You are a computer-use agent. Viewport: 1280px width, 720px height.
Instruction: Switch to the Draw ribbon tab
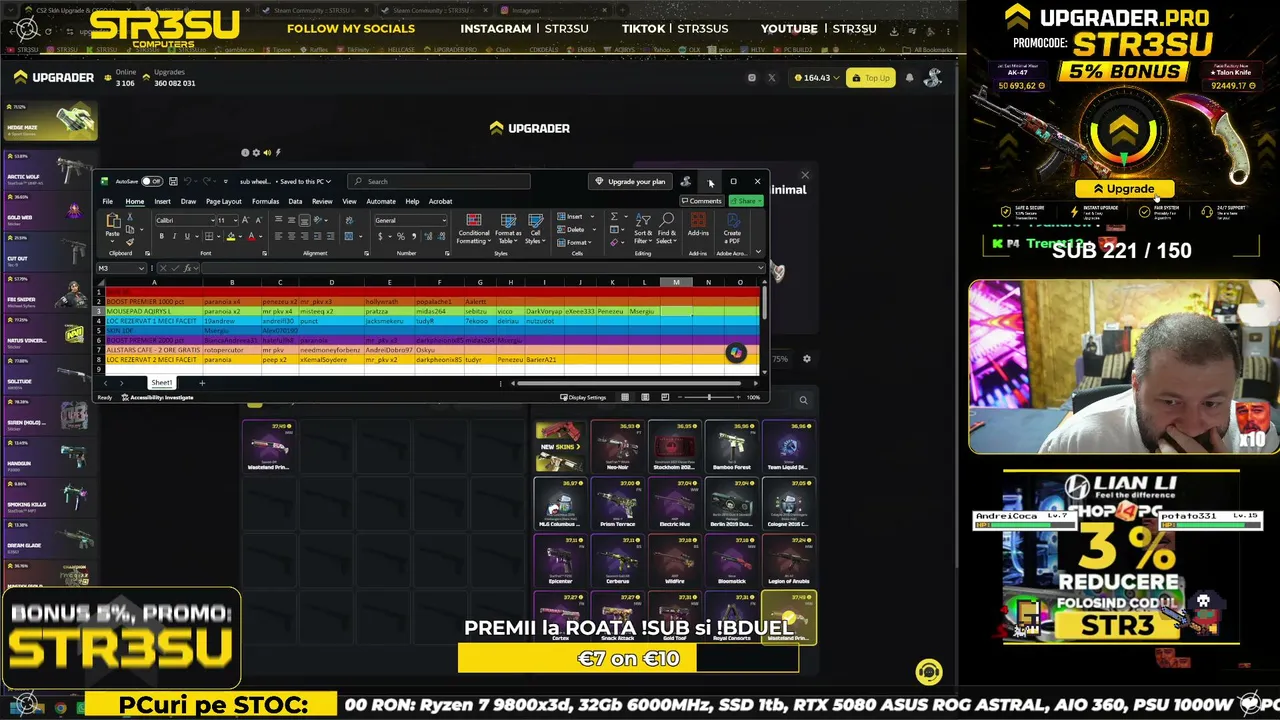(x=188, y=201)
